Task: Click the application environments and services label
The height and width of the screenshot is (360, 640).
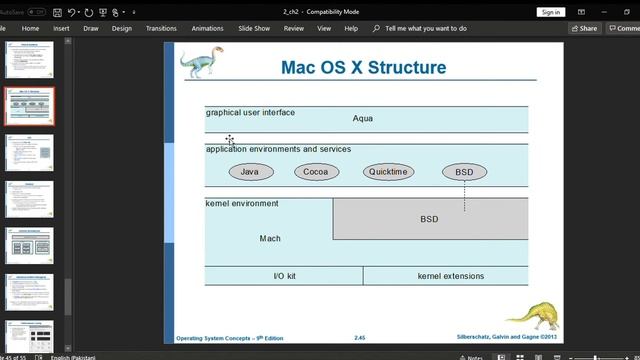Action: 278,149
